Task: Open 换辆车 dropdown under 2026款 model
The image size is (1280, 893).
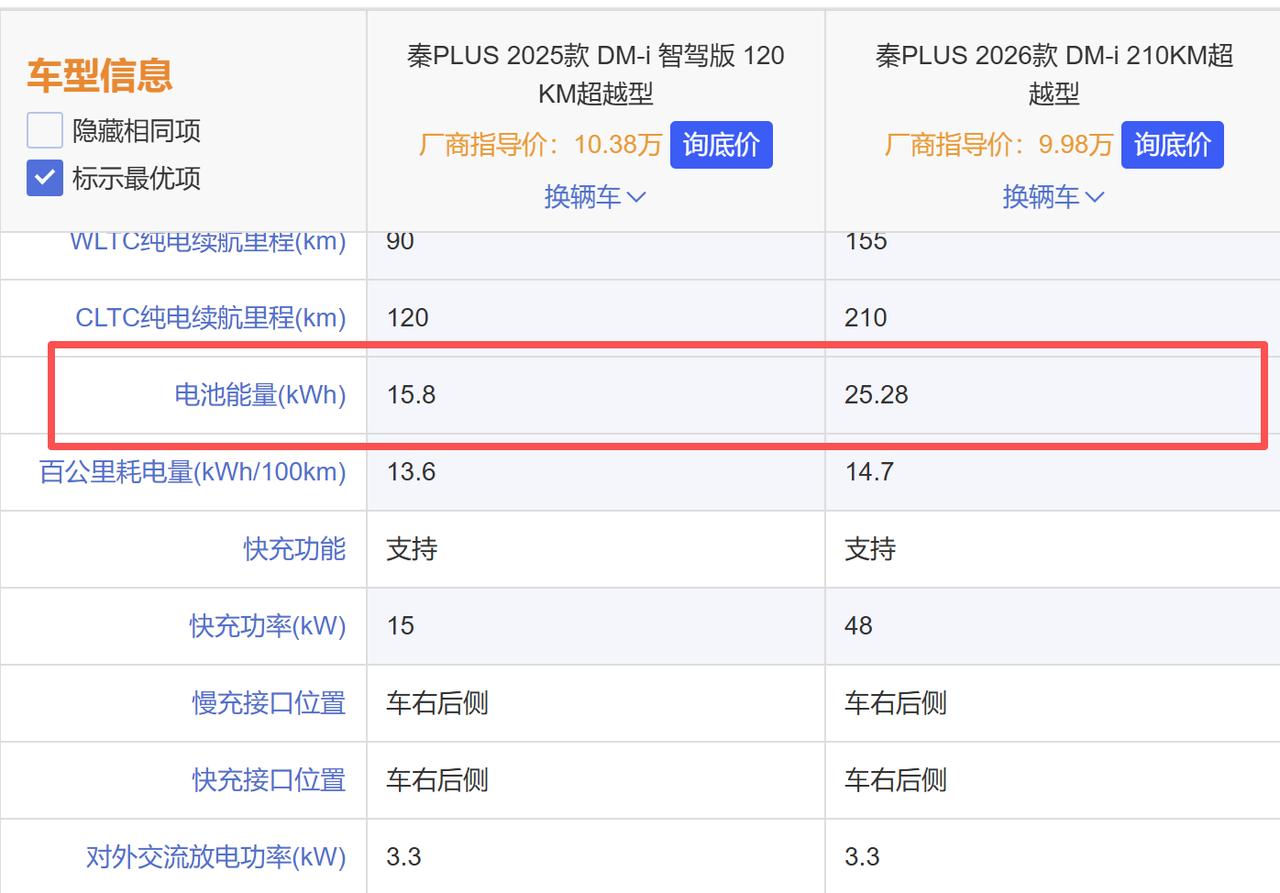Action: (x=1053, y=197)
